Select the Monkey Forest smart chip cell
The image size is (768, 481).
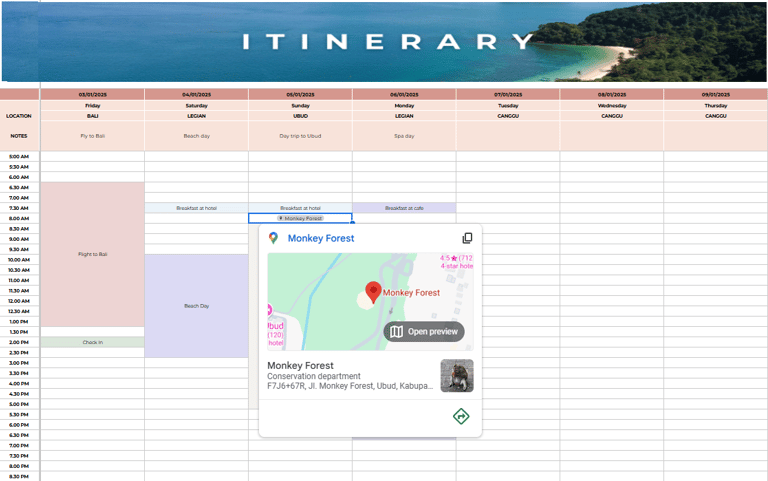pyautogui.click(x=300, y=218)
